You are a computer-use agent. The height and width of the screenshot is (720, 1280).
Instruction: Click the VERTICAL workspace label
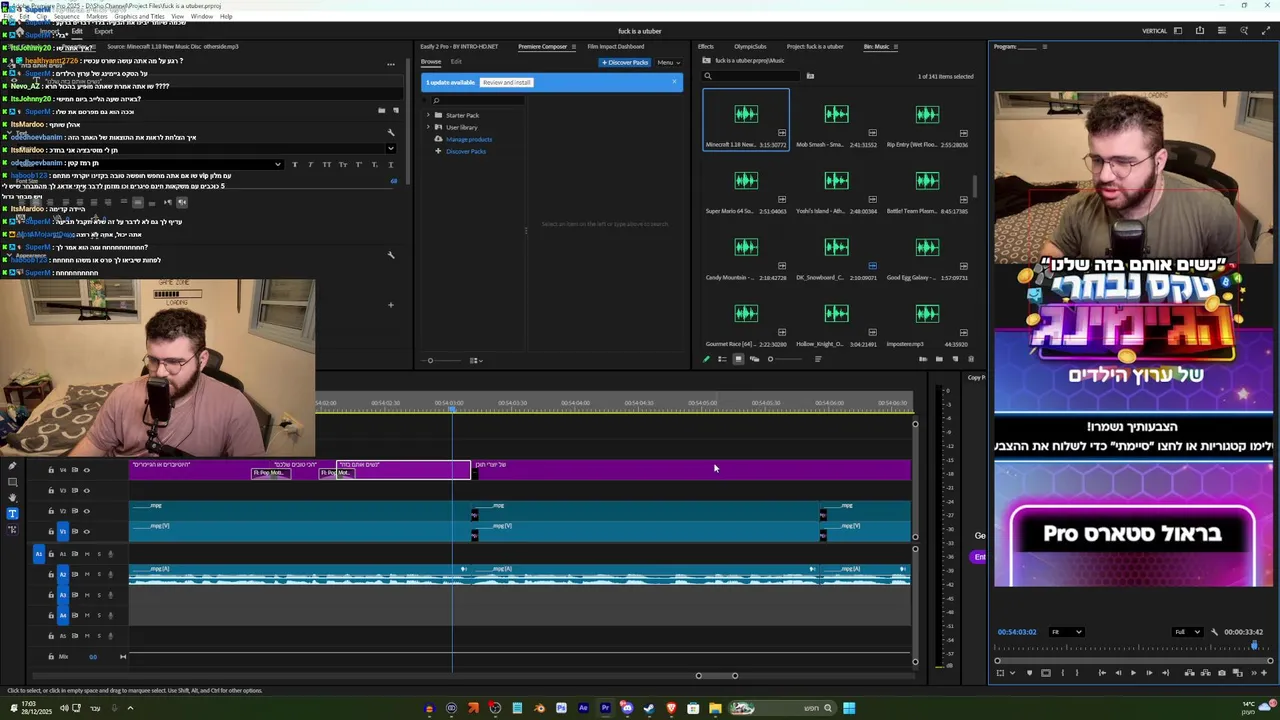click(x=1154, y=31)
